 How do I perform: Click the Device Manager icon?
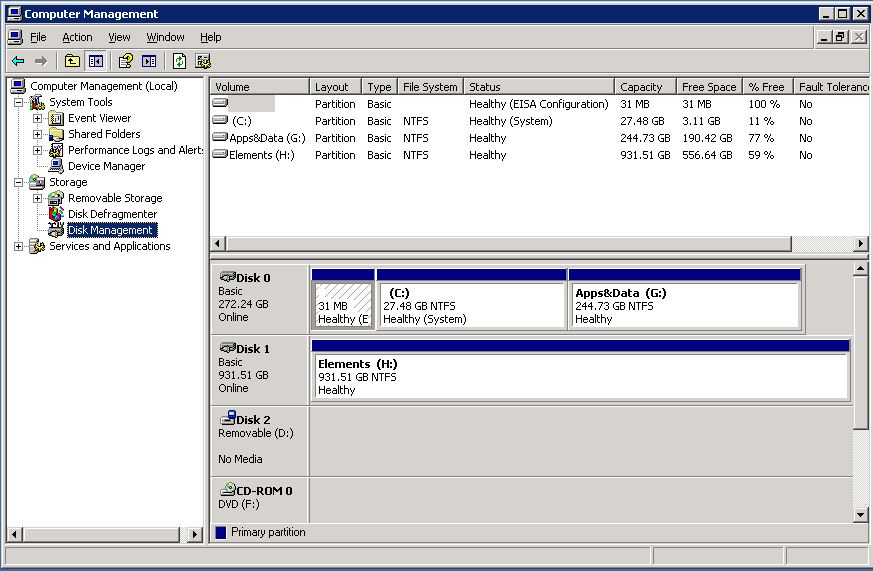[56, 166]
